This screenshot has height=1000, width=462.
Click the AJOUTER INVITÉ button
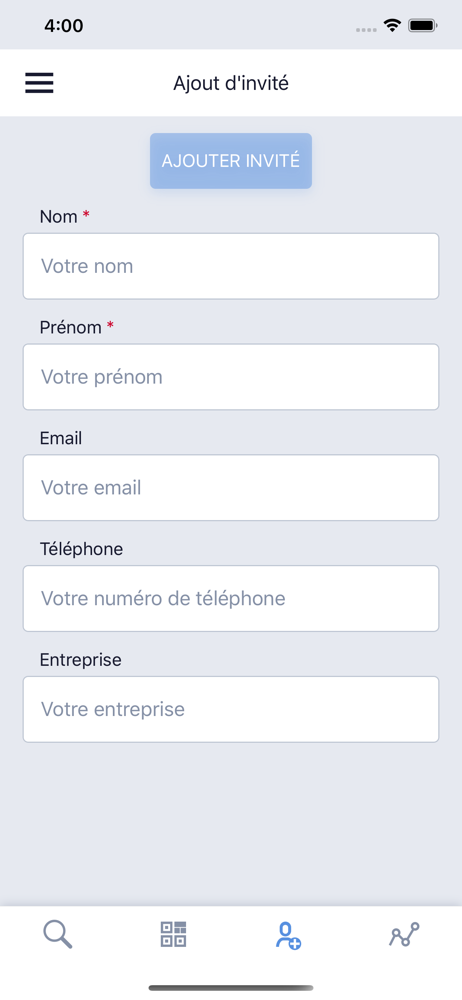(231, 161)
